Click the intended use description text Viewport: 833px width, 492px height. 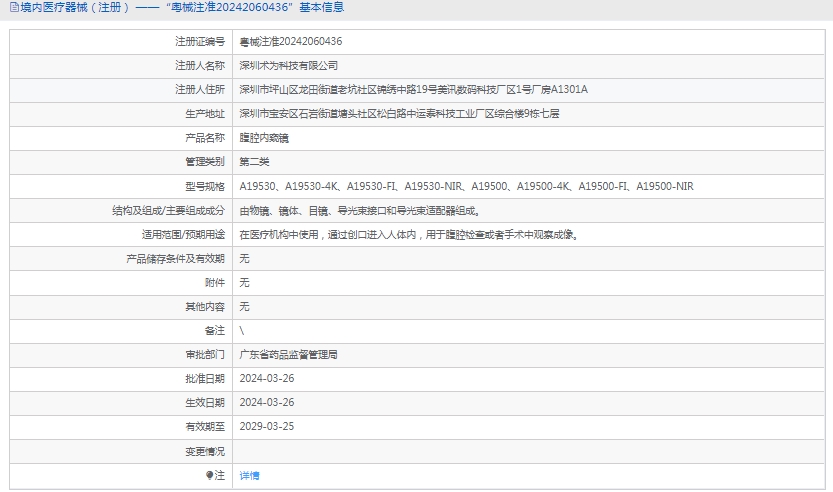coord(408,235)
